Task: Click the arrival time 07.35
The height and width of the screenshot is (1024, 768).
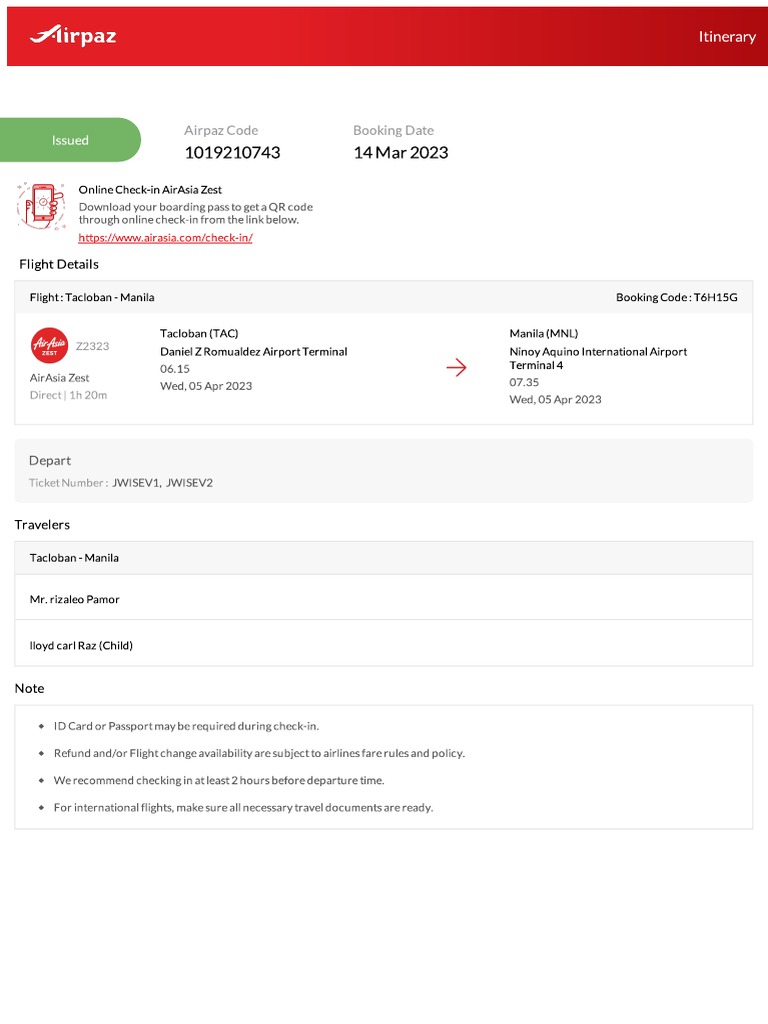Action: click(x=524, y=383)
